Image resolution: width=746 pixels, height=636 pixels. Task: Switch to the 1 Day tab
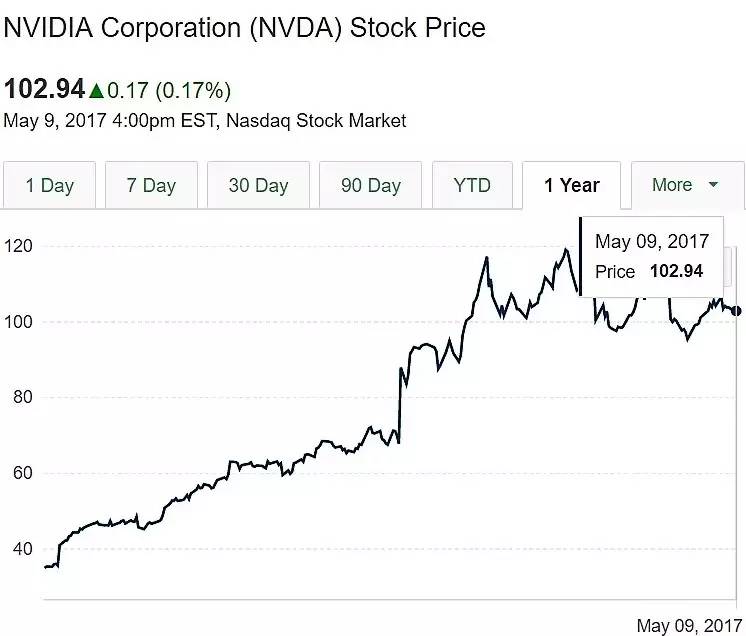(x=50, y=186)
